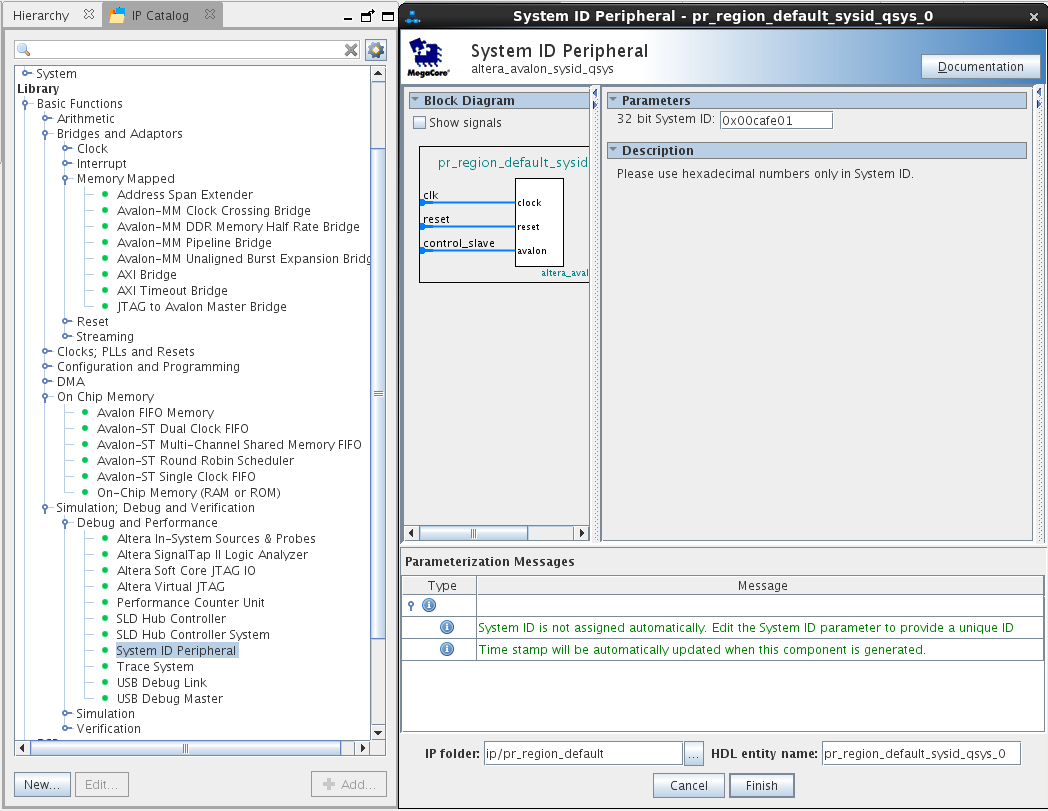Click info icon beside Time stamp message
The height and width of the screenshot is (811, 1048).
[x=447, y=649]
